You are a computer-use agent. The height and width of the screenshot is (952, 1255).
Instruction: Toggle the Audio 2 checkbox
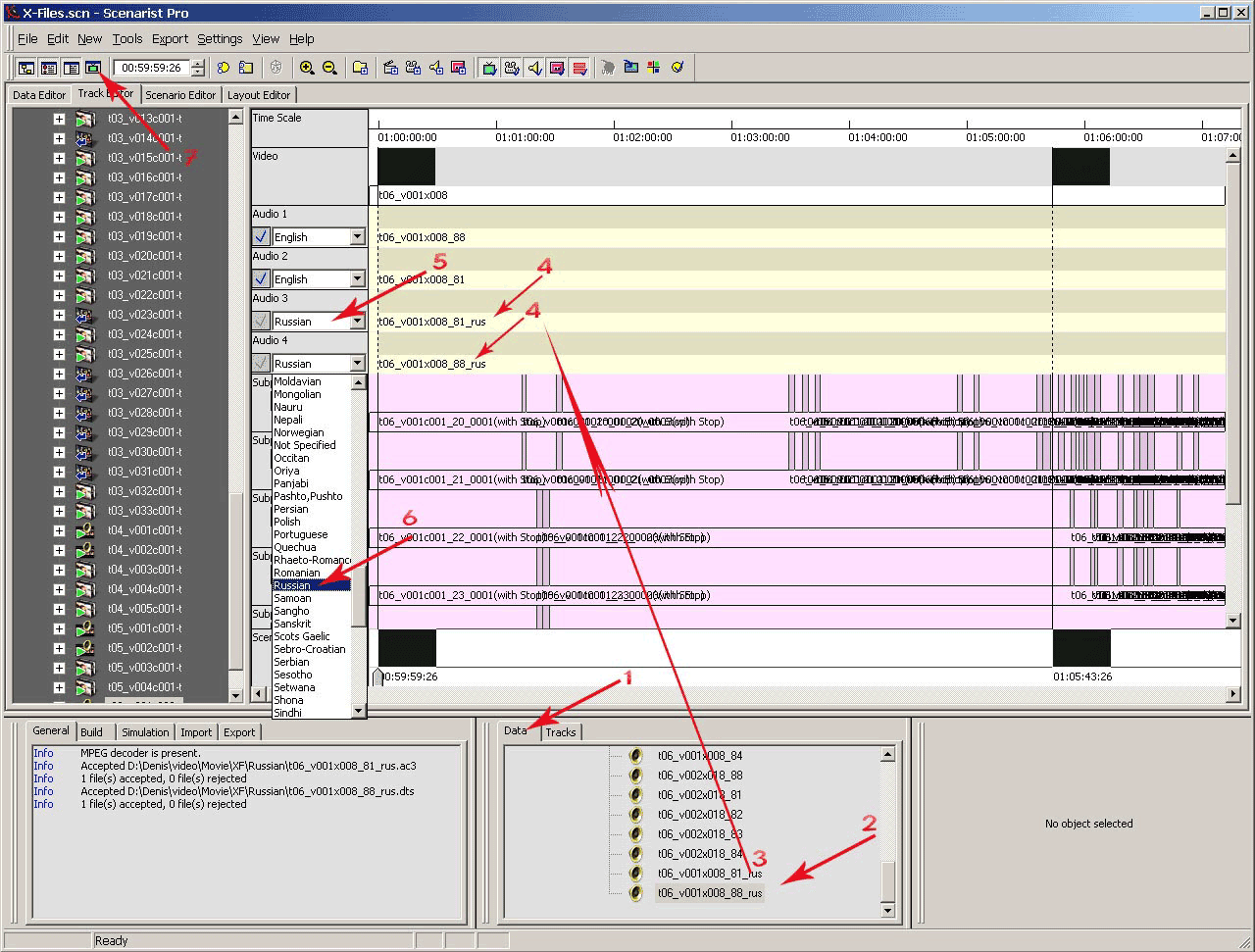click(261, 278)
